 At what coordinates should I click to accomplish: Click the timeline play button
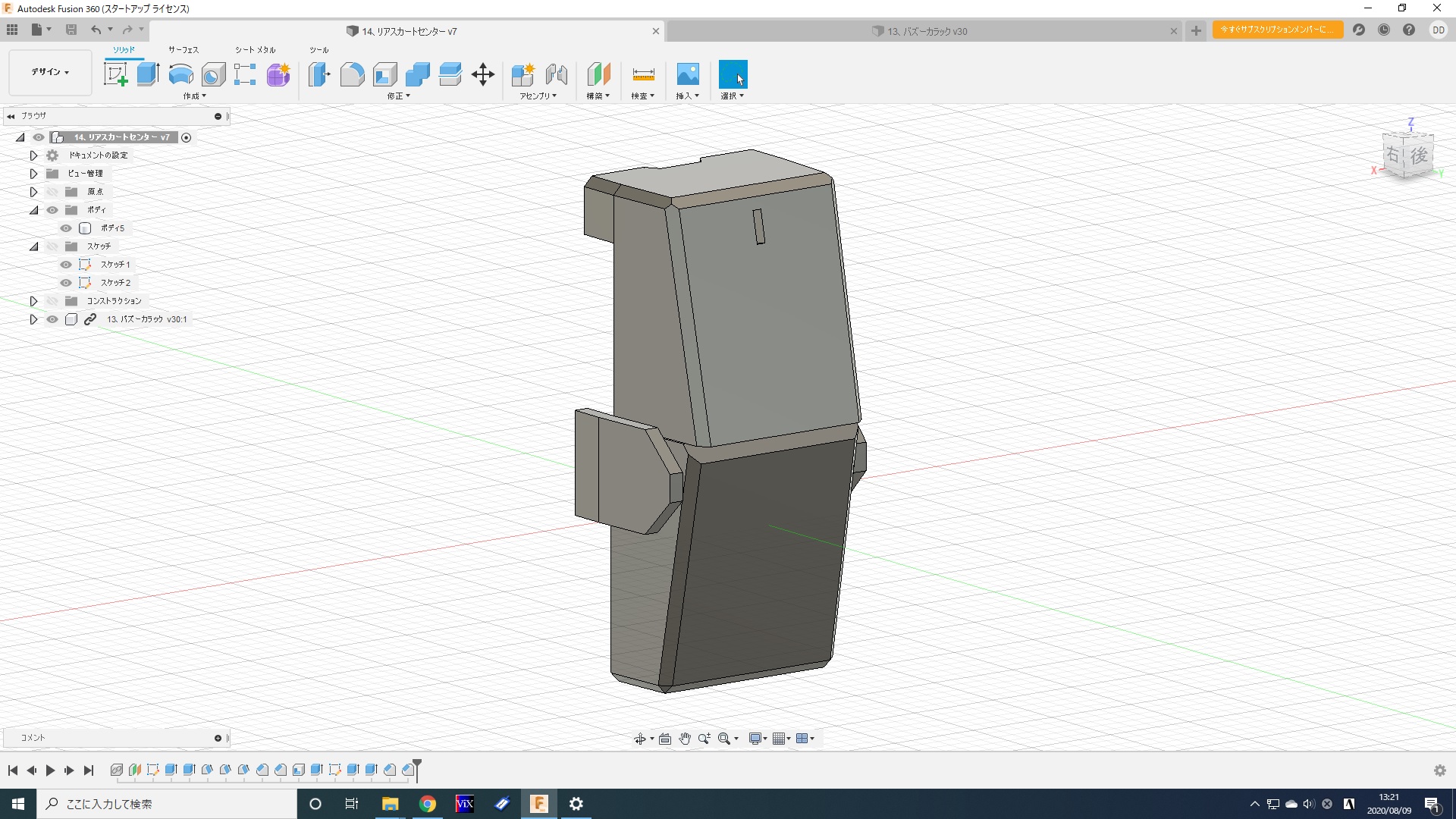pos(50,770)
